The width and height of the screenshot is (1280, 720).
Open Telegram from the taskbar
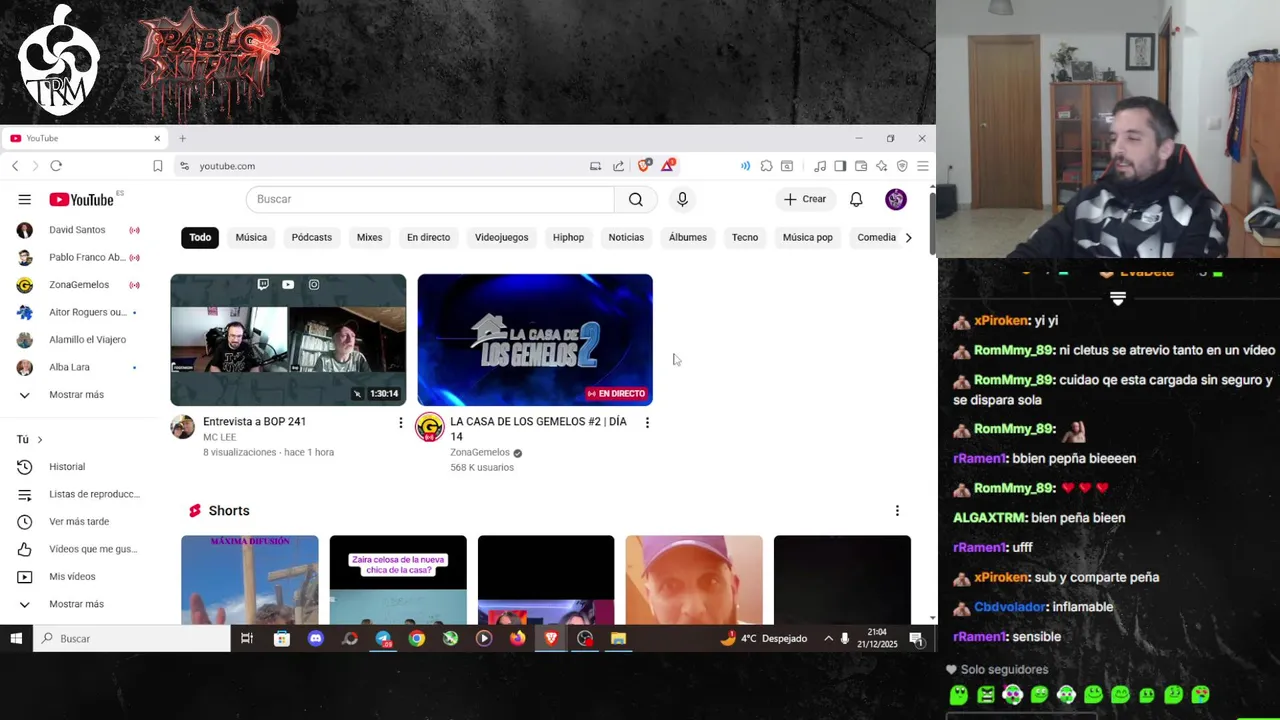tap(383, 638)
